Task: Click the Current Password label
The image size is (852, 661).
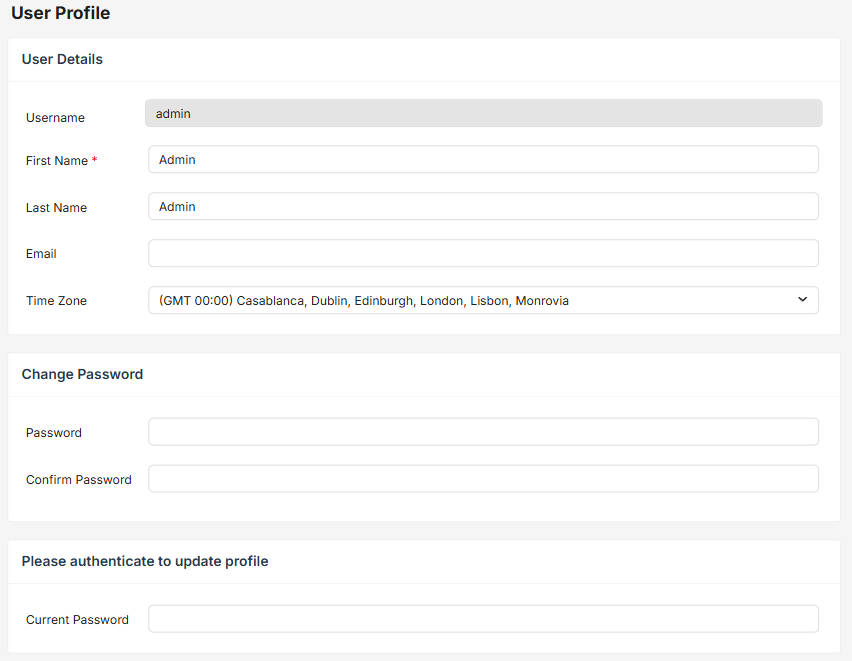Action: [77, 620]
